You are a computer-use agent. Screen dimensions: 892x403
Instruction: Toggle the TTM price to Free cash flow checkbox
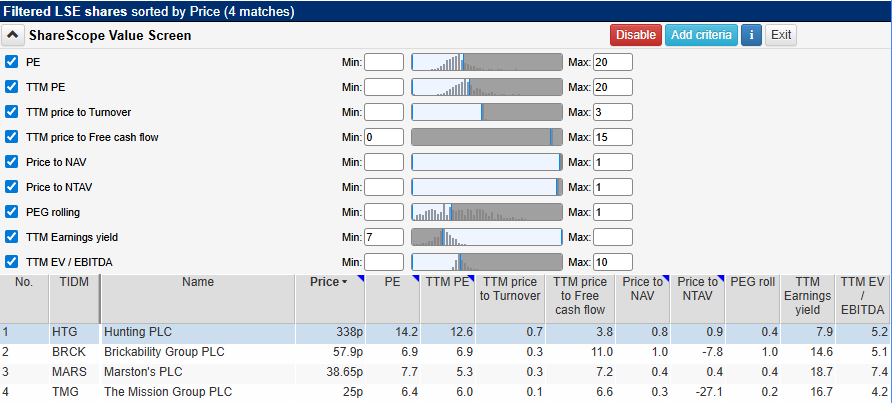click(11, 137)
